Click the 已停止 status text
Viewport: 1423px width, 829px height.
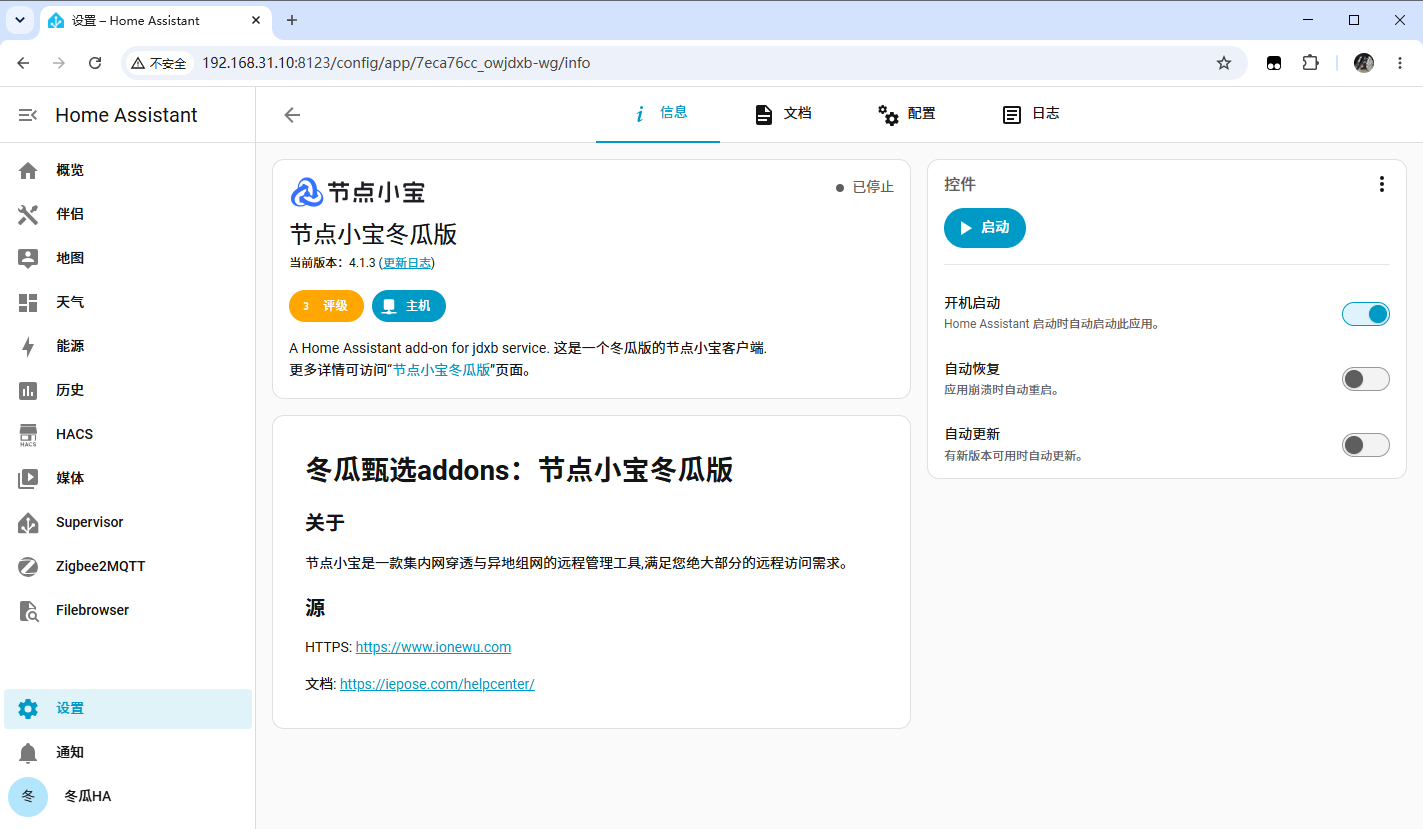pyautogui.click(x=873, y=187)
